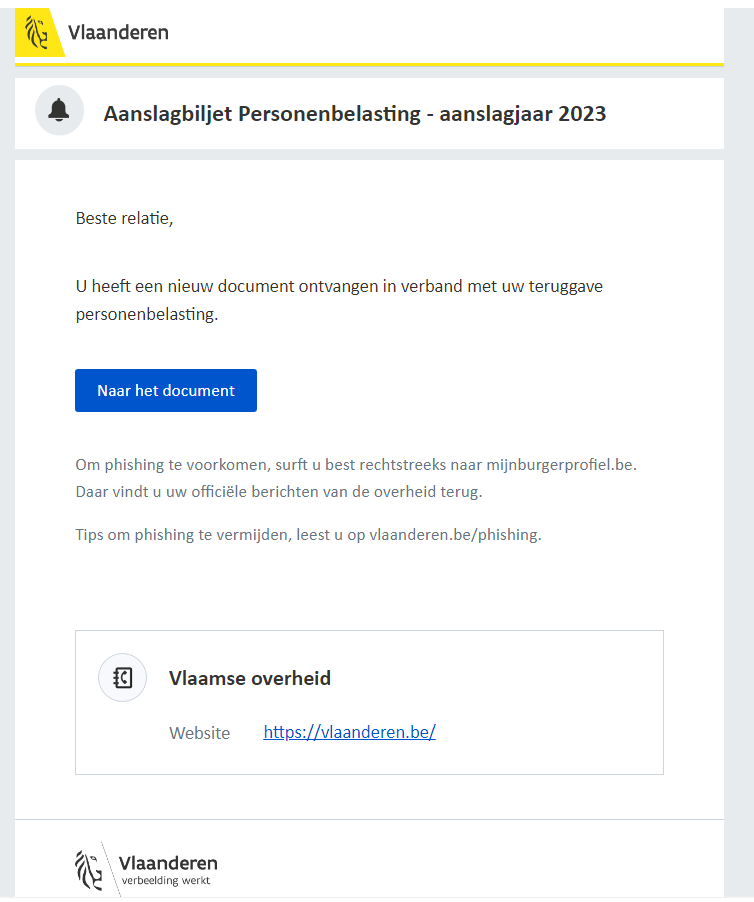Select the 'Aanslagbiljet Personenbelasting - aanslagjaar 2023' title
This screenshot has height=902, width=754.
pyautogui.click(x=355, y=114)
